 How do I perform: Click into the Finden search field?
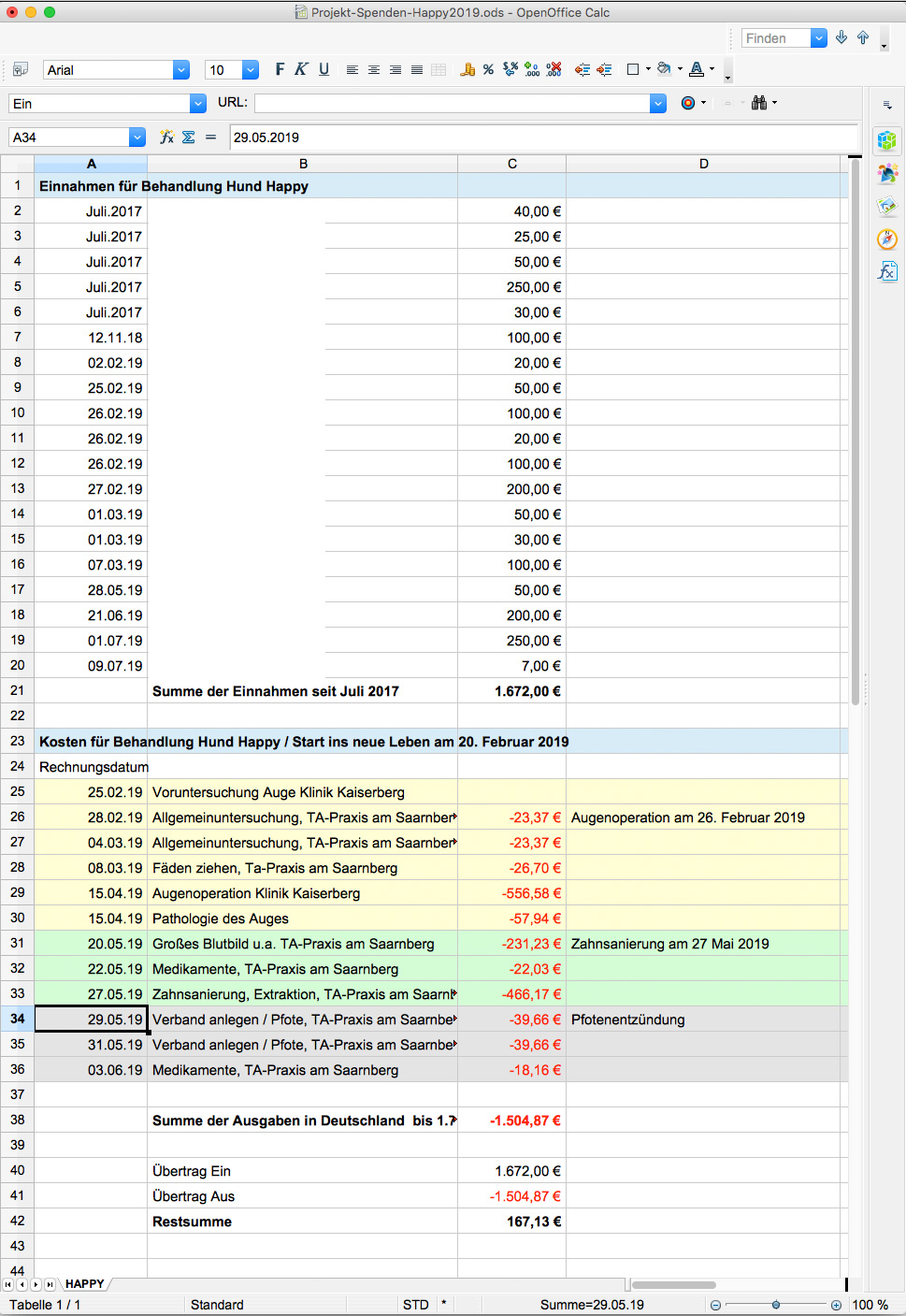[776, 38]
